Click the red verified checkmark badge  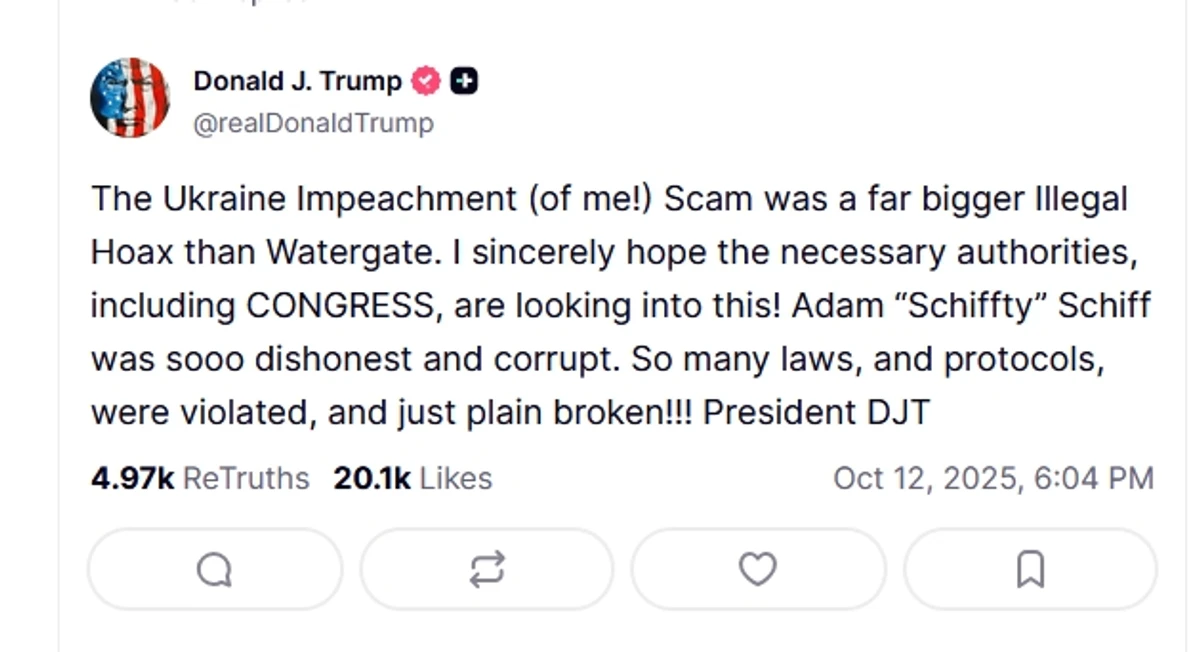[427, 82]
